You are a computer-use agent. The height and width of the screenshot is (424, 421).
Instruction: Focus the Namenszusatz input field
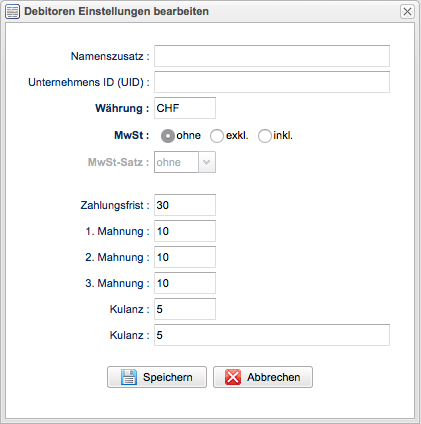[272, 56]
